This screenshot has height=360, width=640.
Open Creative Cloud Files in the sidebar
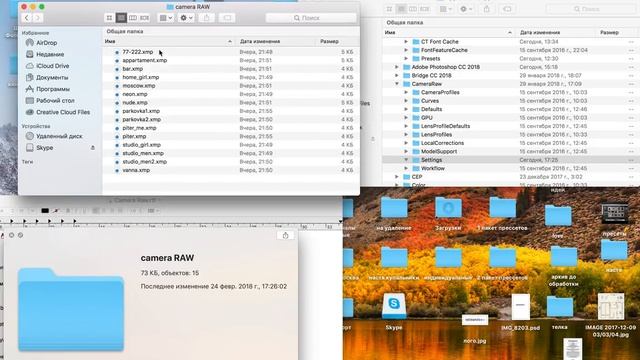(63, 112)
